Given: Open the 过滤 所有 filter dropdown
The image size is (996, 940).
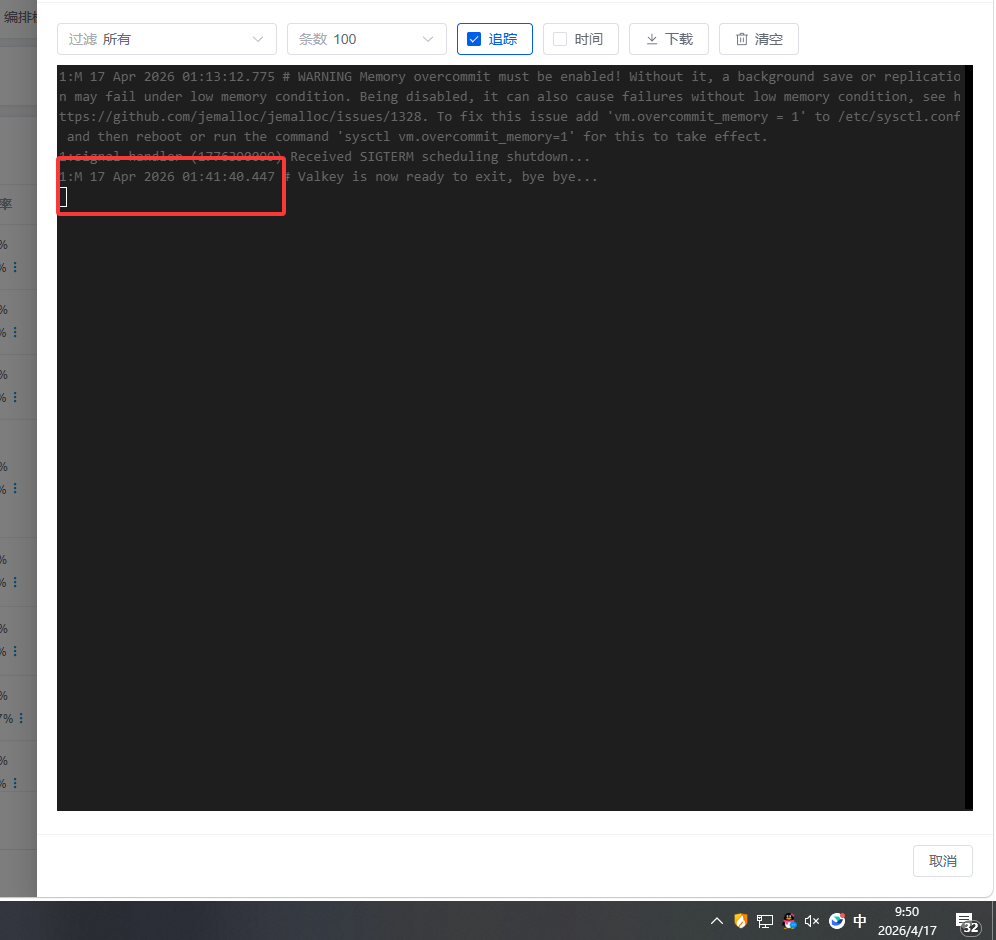Looking at the screenshot, I should tap(166, 39).
